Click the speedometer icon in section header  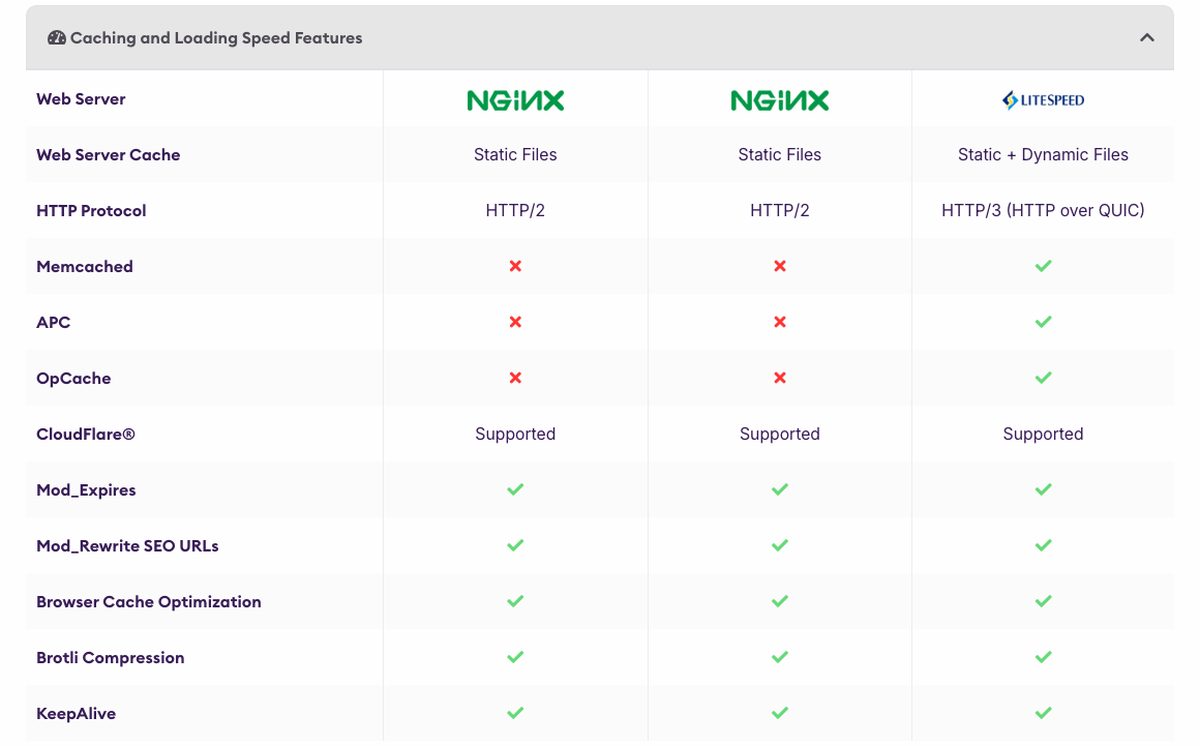point(56,38)
